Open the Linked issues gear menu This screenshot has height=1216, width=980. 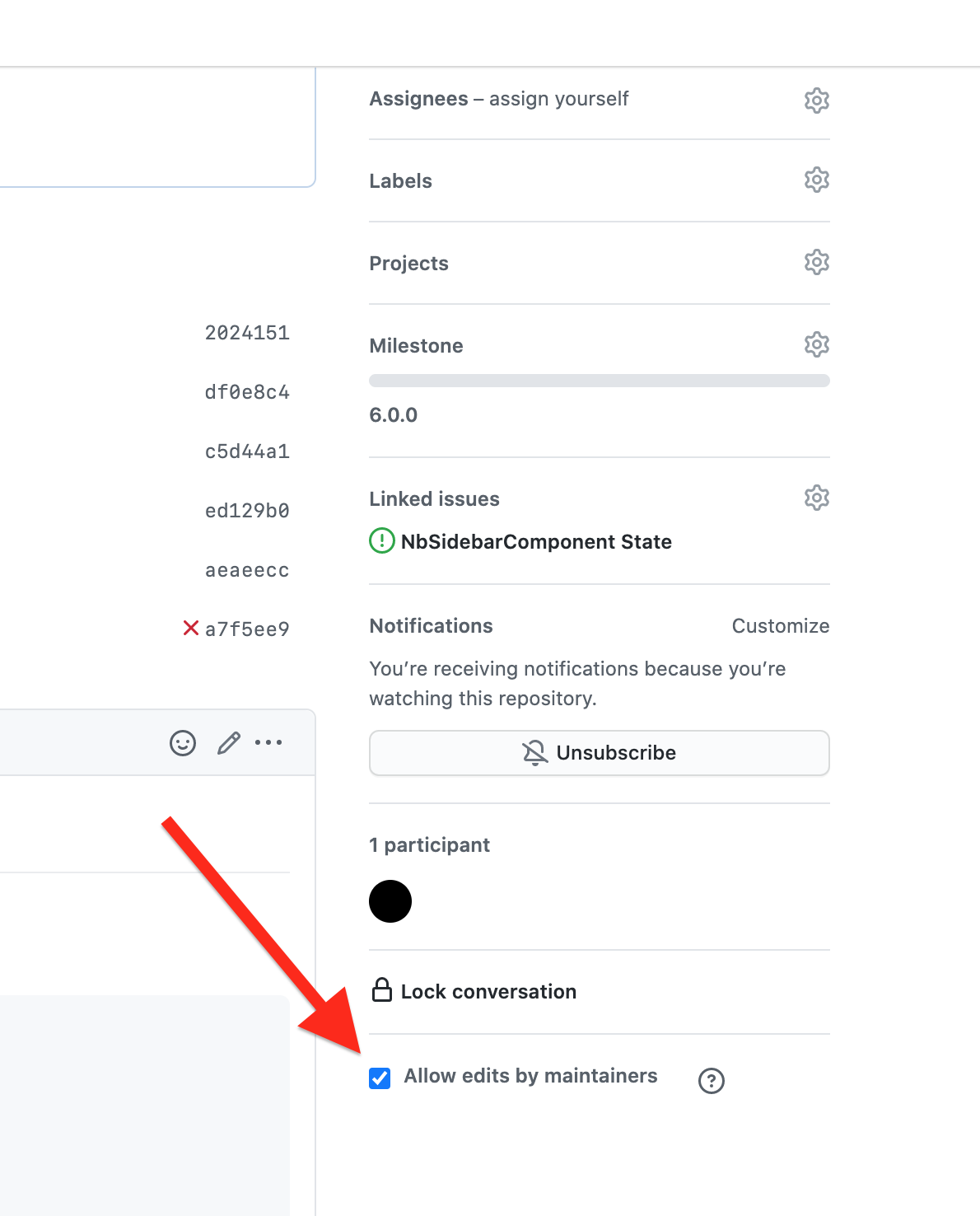tap(816, 498)
